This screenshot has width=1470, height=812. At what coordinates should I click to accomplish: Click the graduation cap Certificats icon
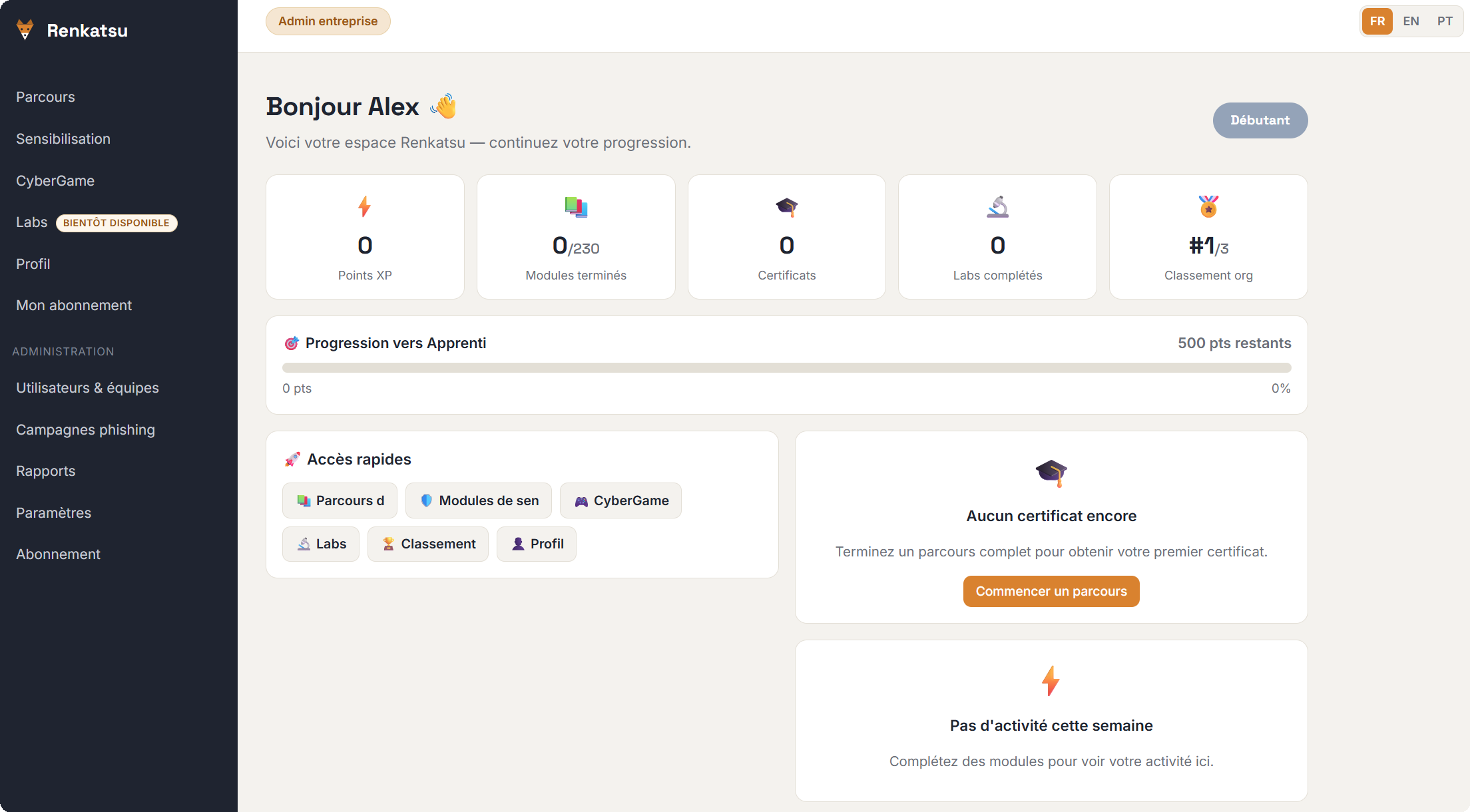point(786,207)
